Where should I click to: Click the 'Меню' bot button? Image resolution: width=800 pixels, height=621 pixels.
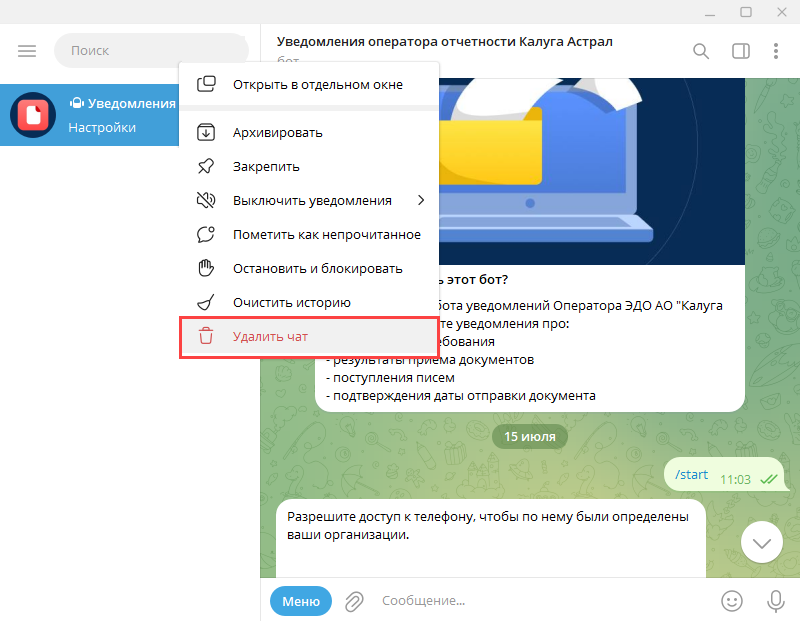301,601
